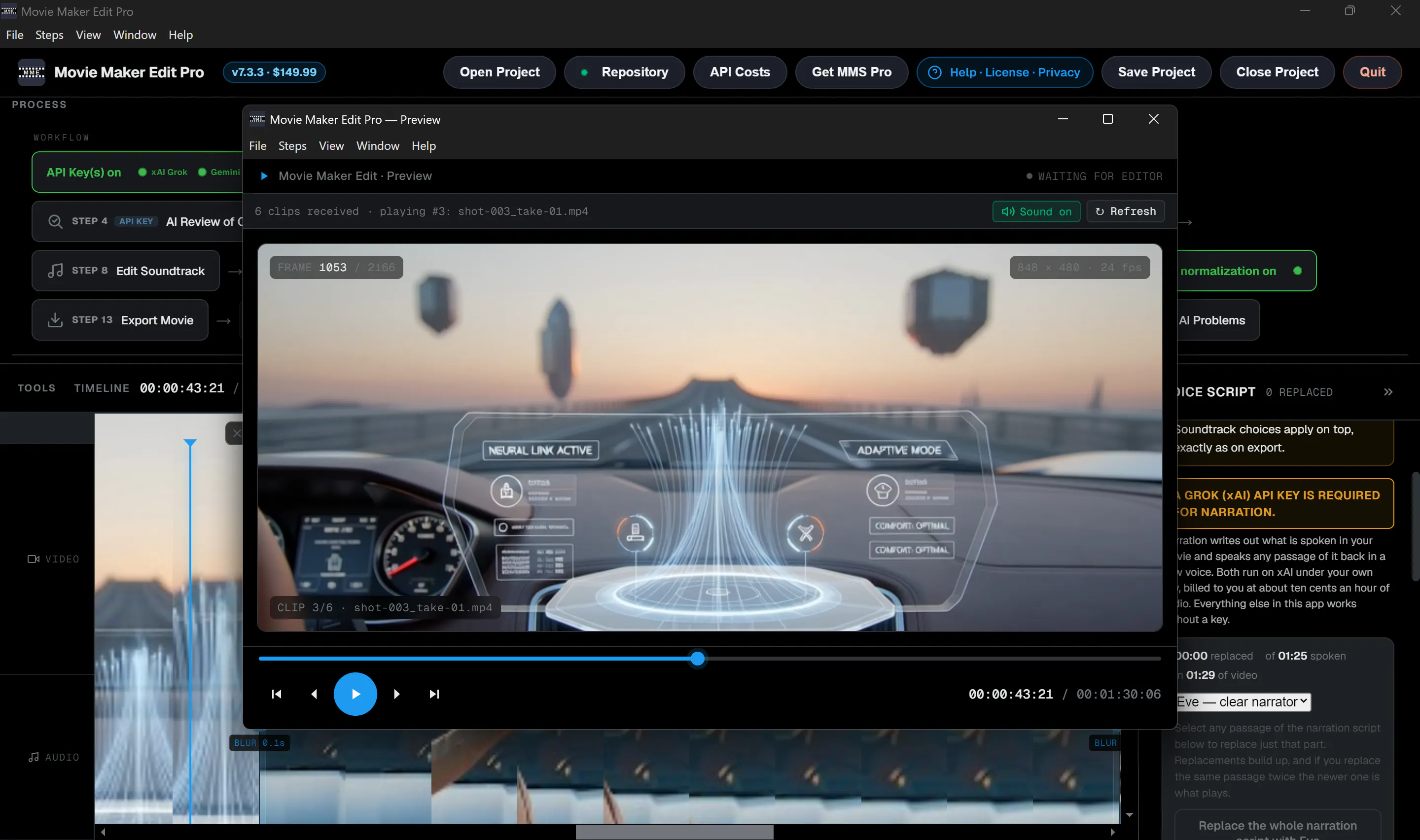The image size is (1420, 840).
Task: Open Window menu in Preview window
Action: point(378,145)
